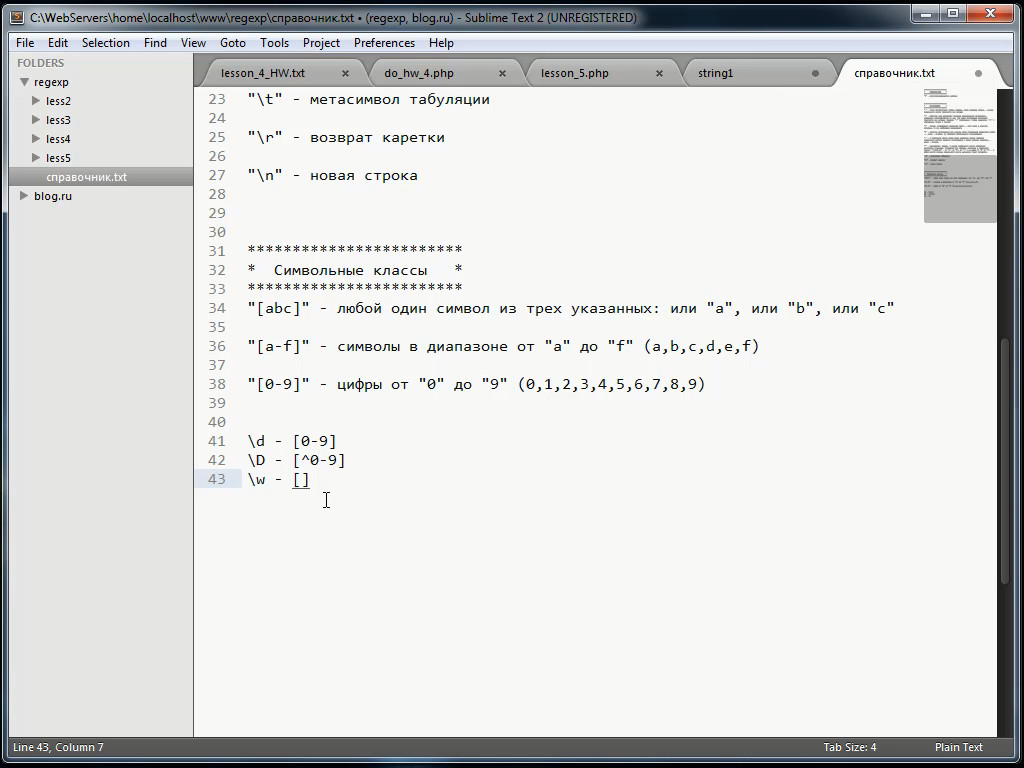Switch to the lesson_4_HW.txt tab
The width and height of the screenshot is (1024, 768).
(x=263, y=73)
